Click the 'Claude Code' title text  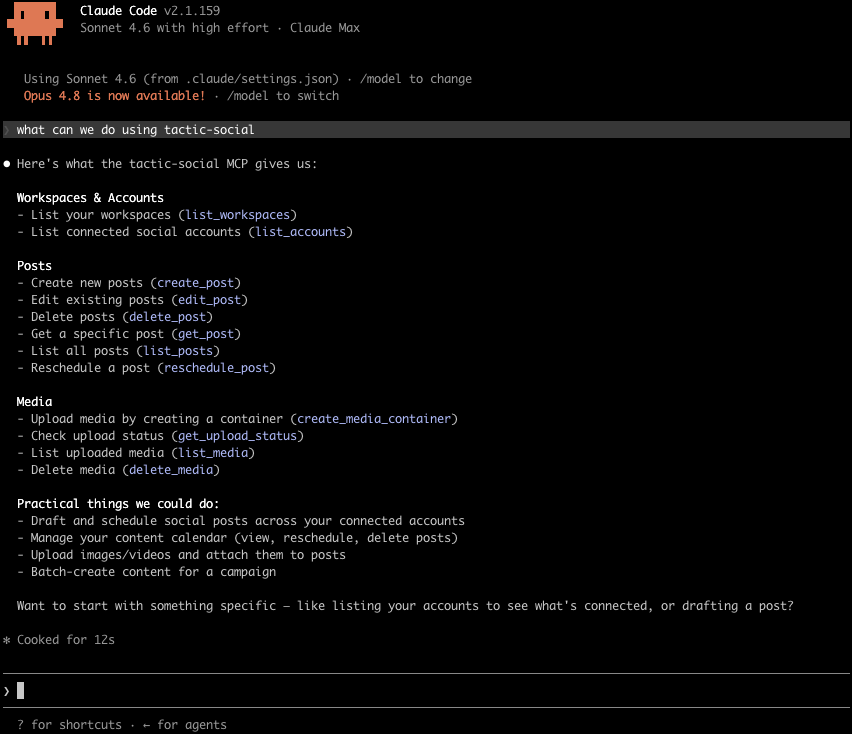pos(118,11)
